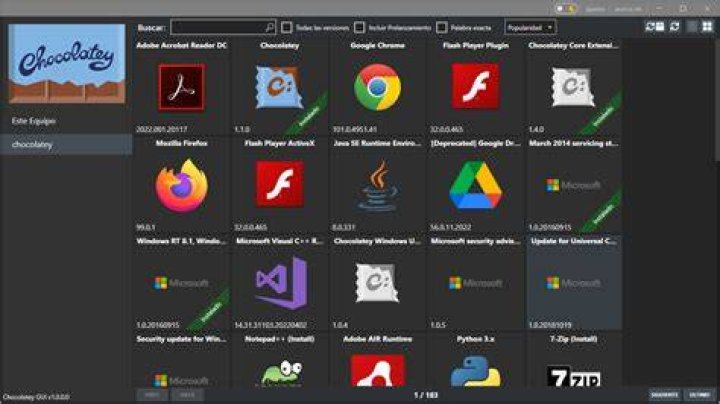This screenshot has width=720, height=404.
Task: Select the chocolatey source in sidebar
Action: click(x=67, y=145)
